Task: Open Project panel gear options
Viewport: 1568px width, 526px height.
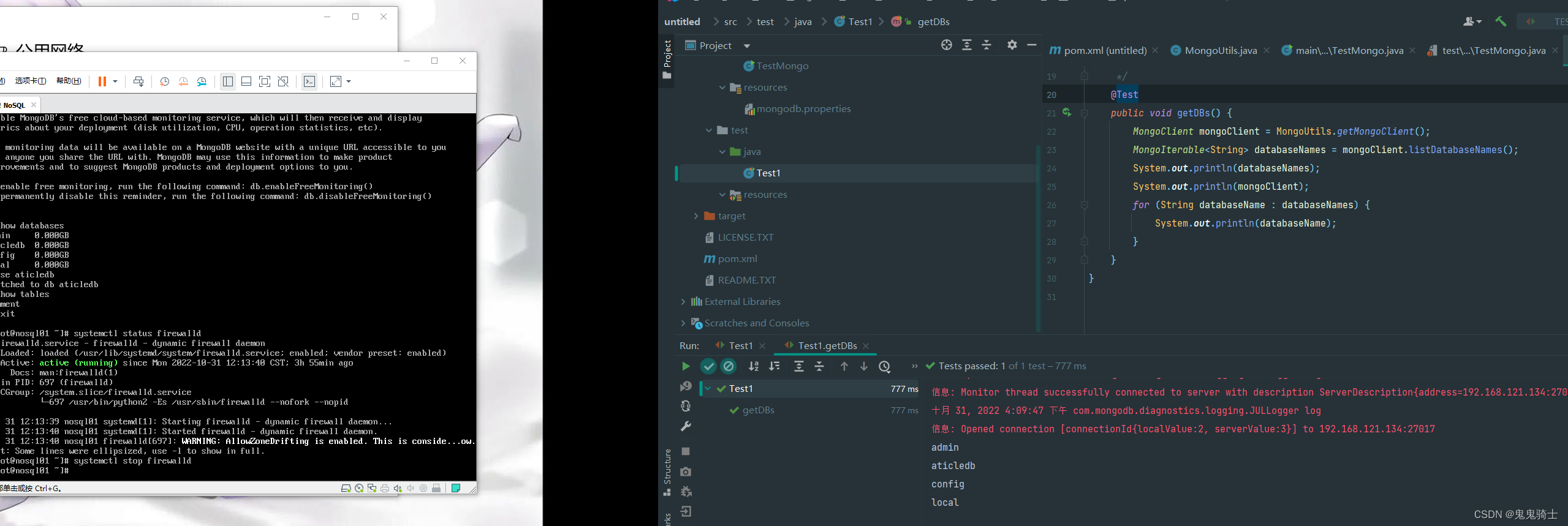Action: (x=1012, y=45)
